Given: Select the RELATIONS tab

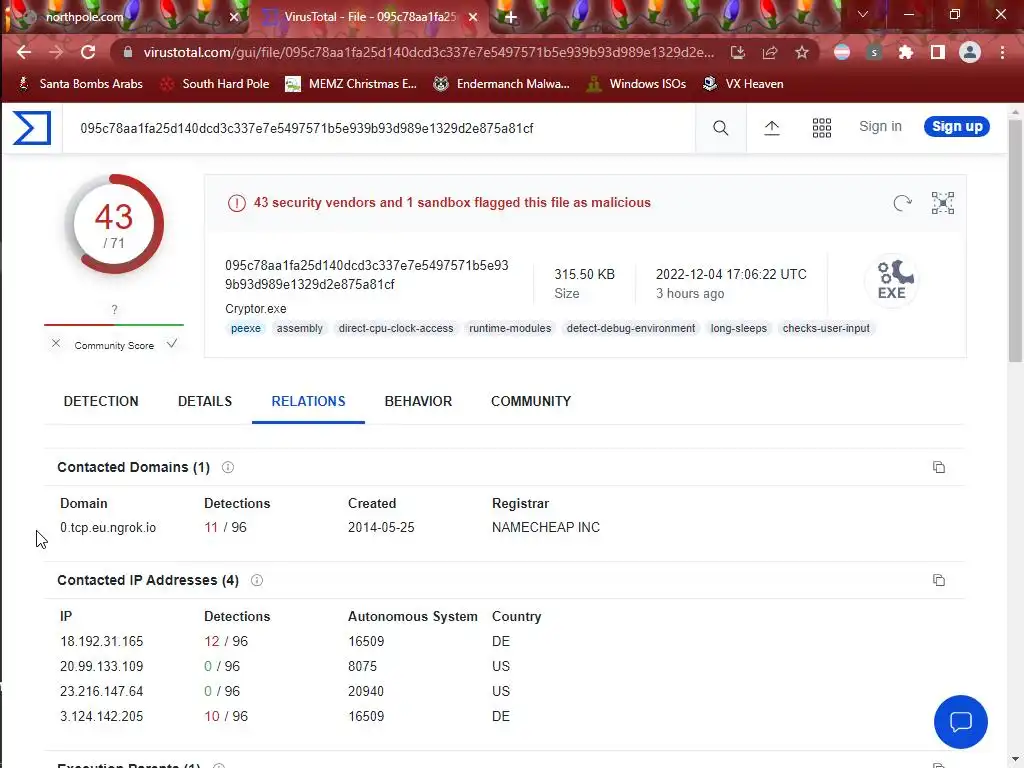Looking at the screenshot, I should pos(308,402).
